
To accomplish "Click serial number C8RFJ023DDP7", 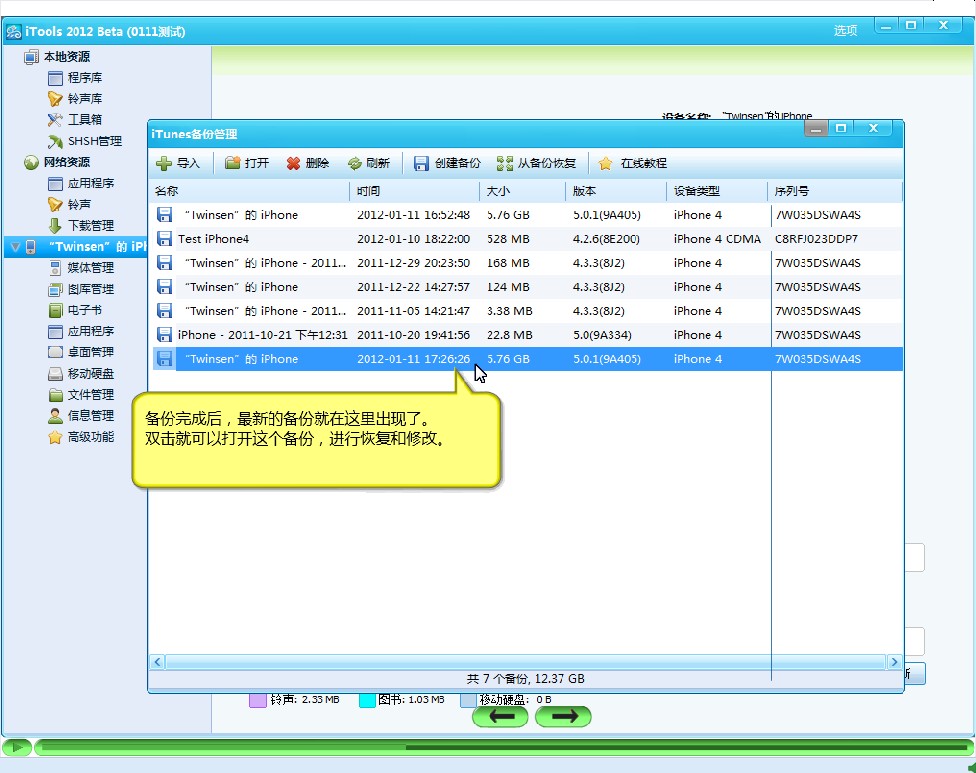I will [816, 239].
